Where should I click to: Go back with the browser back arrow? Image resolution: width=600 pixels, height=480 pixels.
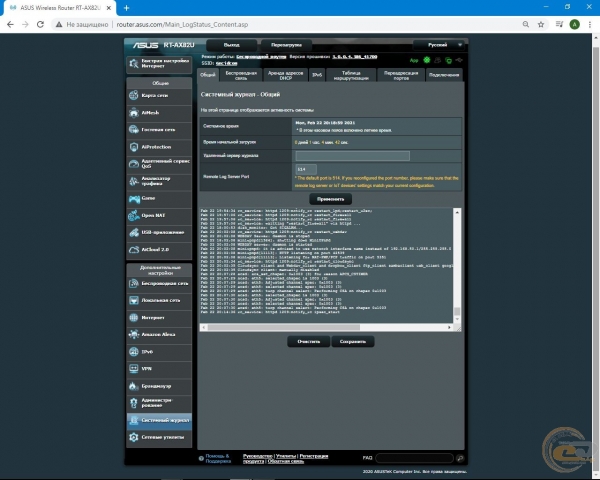pyautogui.click(x=10, y=24)
